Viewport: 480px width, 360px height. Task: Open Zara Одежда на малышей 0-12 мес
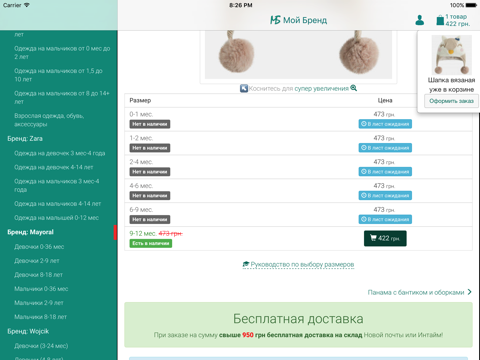pyautogui.click(x=56, y=218)
